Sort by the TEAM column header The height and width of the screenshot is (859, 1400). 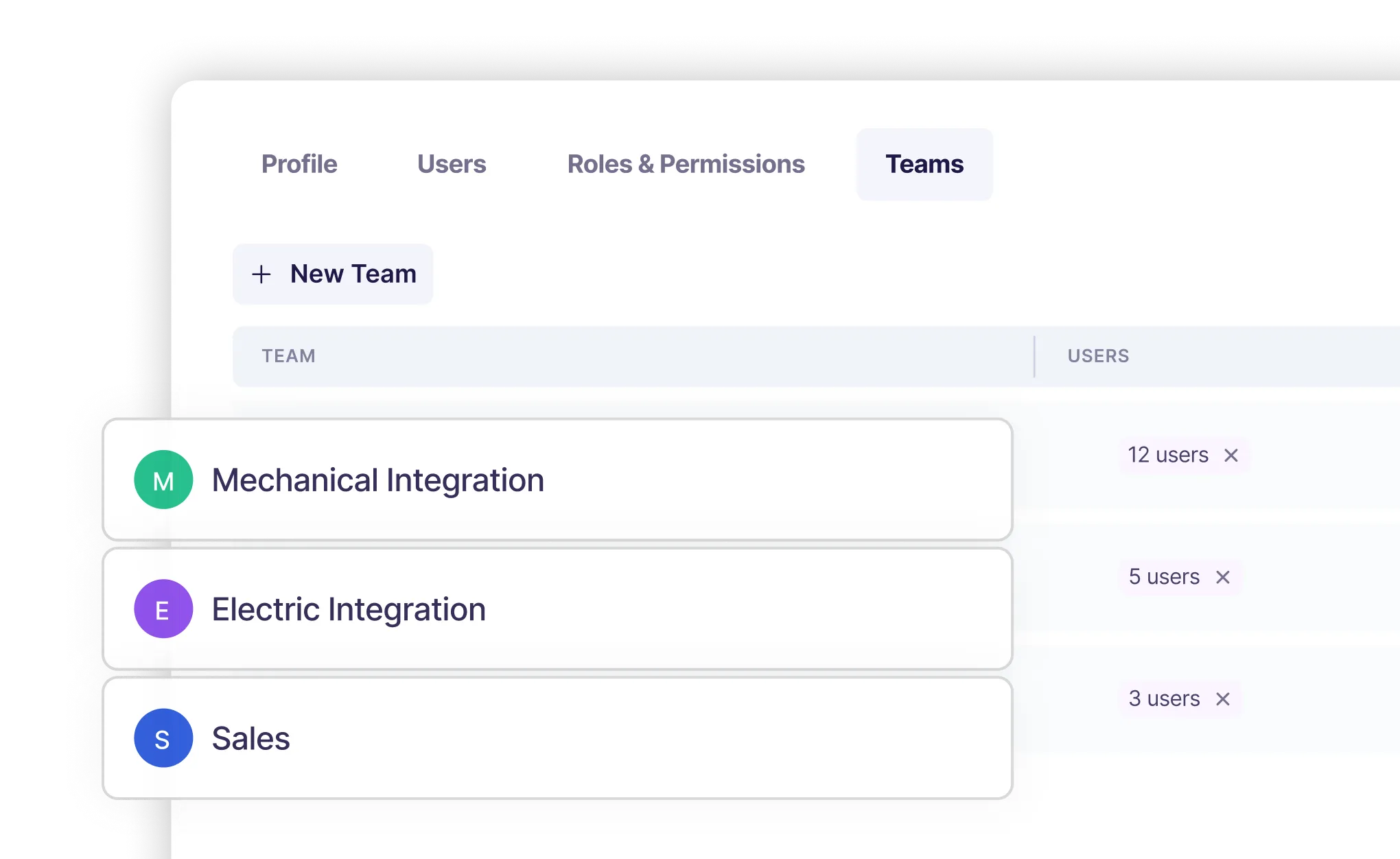point(288,356)
